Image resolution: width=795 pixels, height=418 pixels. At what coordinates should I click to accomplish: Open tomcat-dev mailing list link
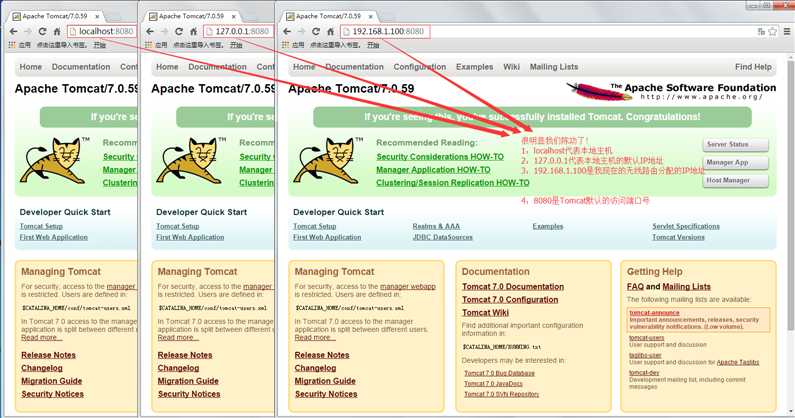[x=644, y=373]
